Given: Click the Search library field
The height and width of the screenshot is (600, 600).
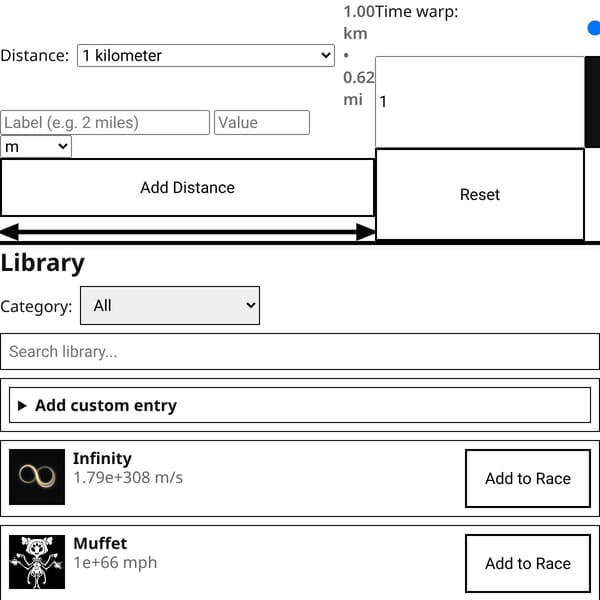Looking at the screenshot, I should click(300, 351).
